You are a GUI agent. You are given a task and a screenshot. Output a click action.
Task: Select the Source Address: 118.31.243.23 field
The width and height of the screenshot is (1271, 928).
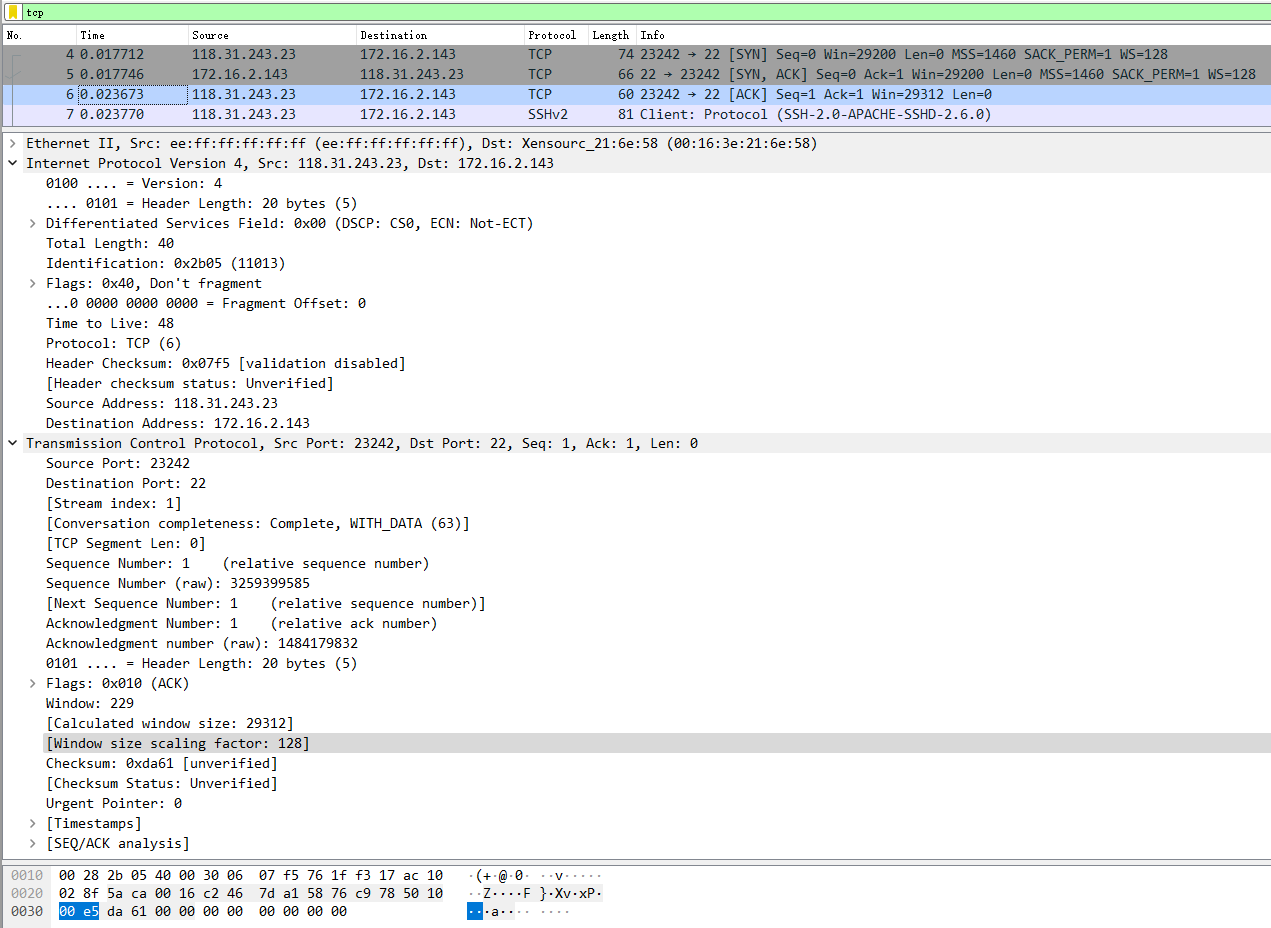coord(162,403)
